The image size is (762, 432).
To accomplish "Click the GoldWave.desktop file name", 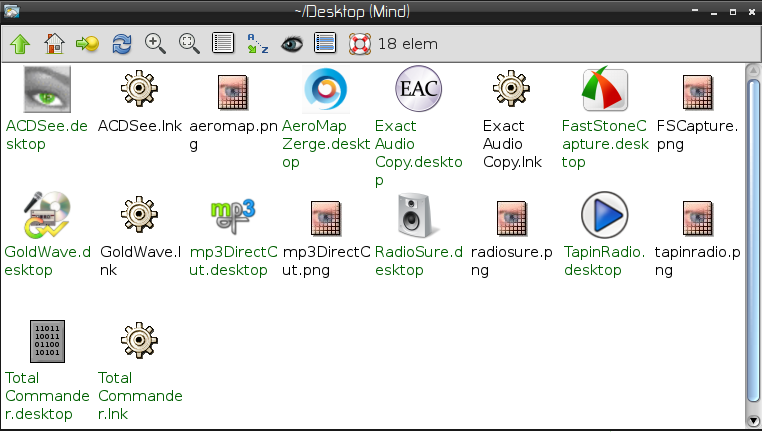I will pyautogui.click(x=48, y=261).
